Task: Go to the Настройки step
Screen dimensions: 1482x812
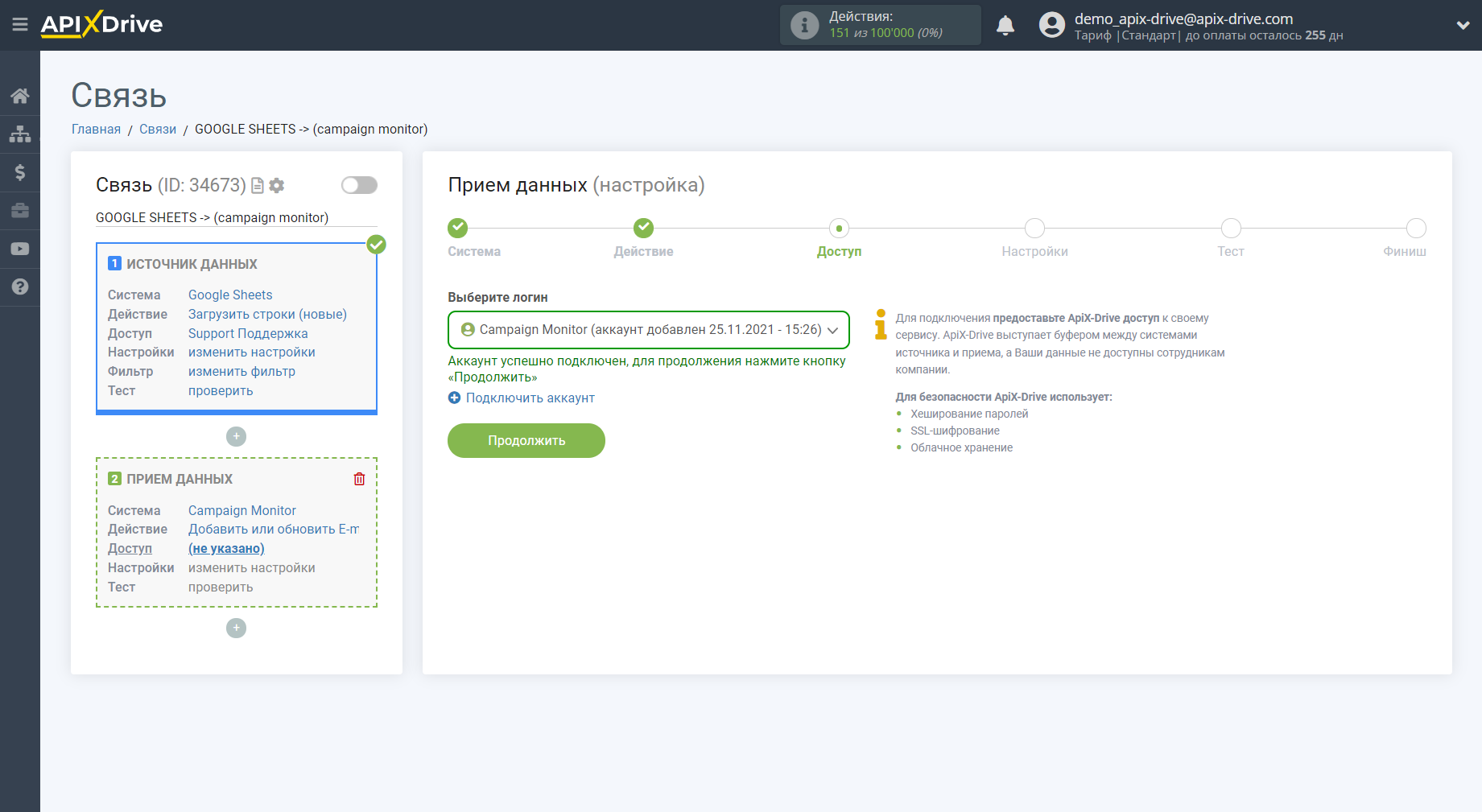Action: pos(1034,229)
